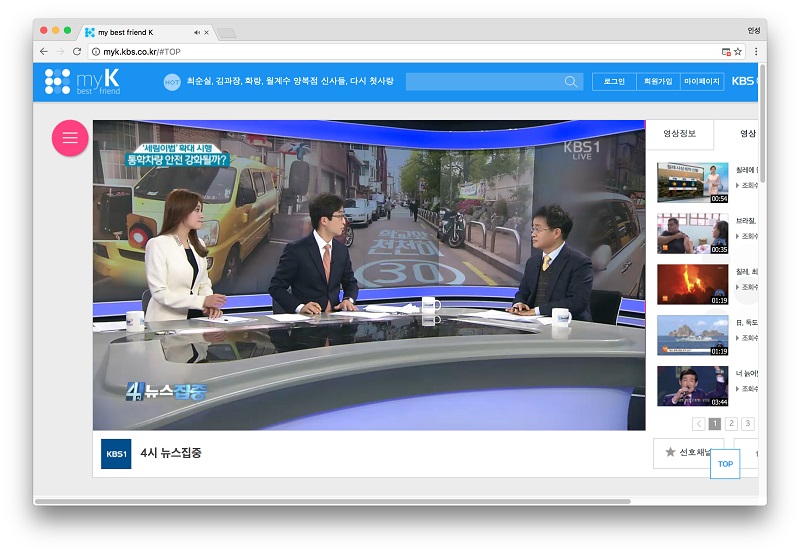Select the 영상정보 tab
This screenshot has width=800, height=553.
[x=680, y=134]
